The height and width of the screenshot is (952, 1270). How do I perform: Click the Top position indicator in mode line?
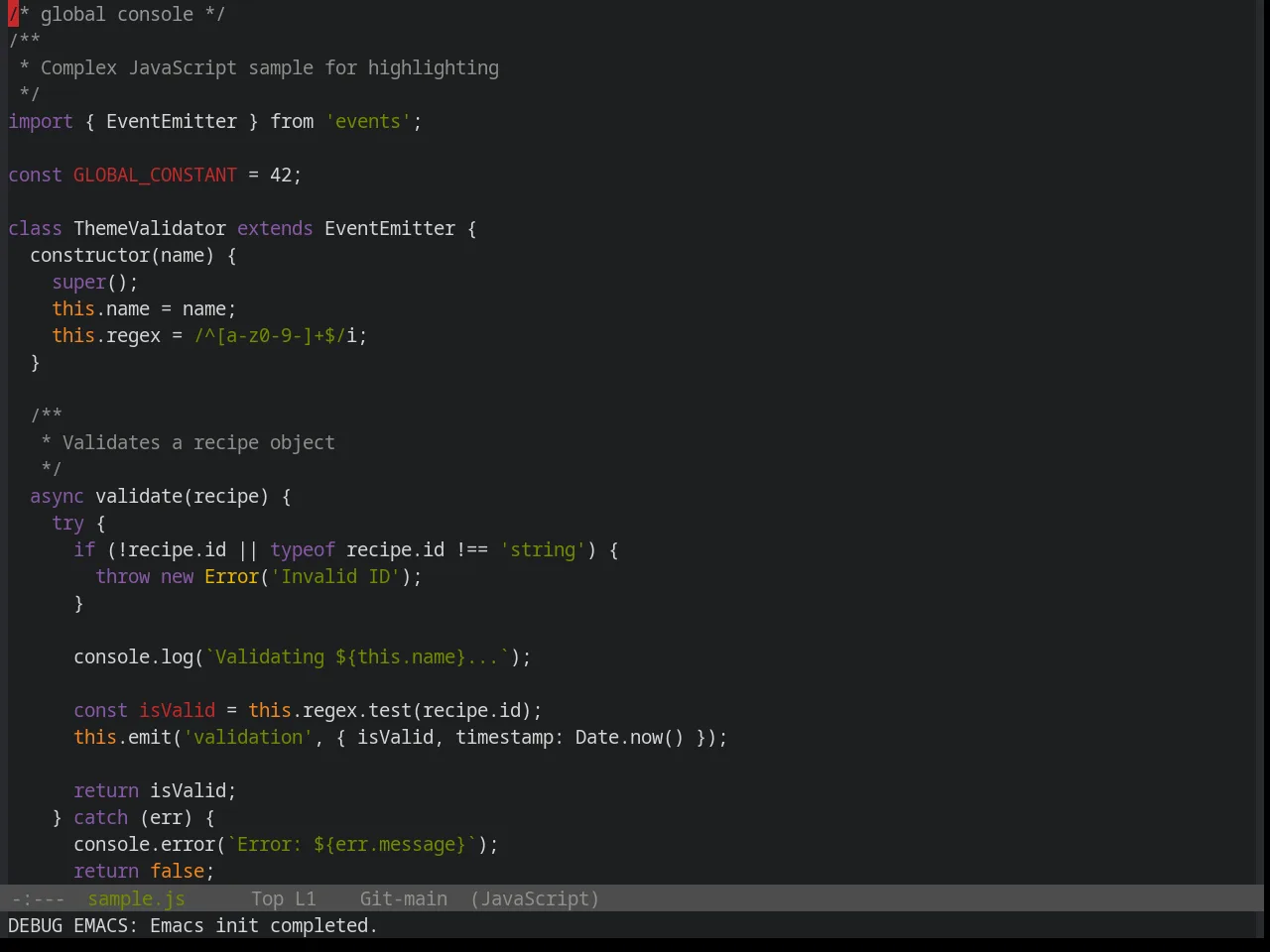coord(267,898)
